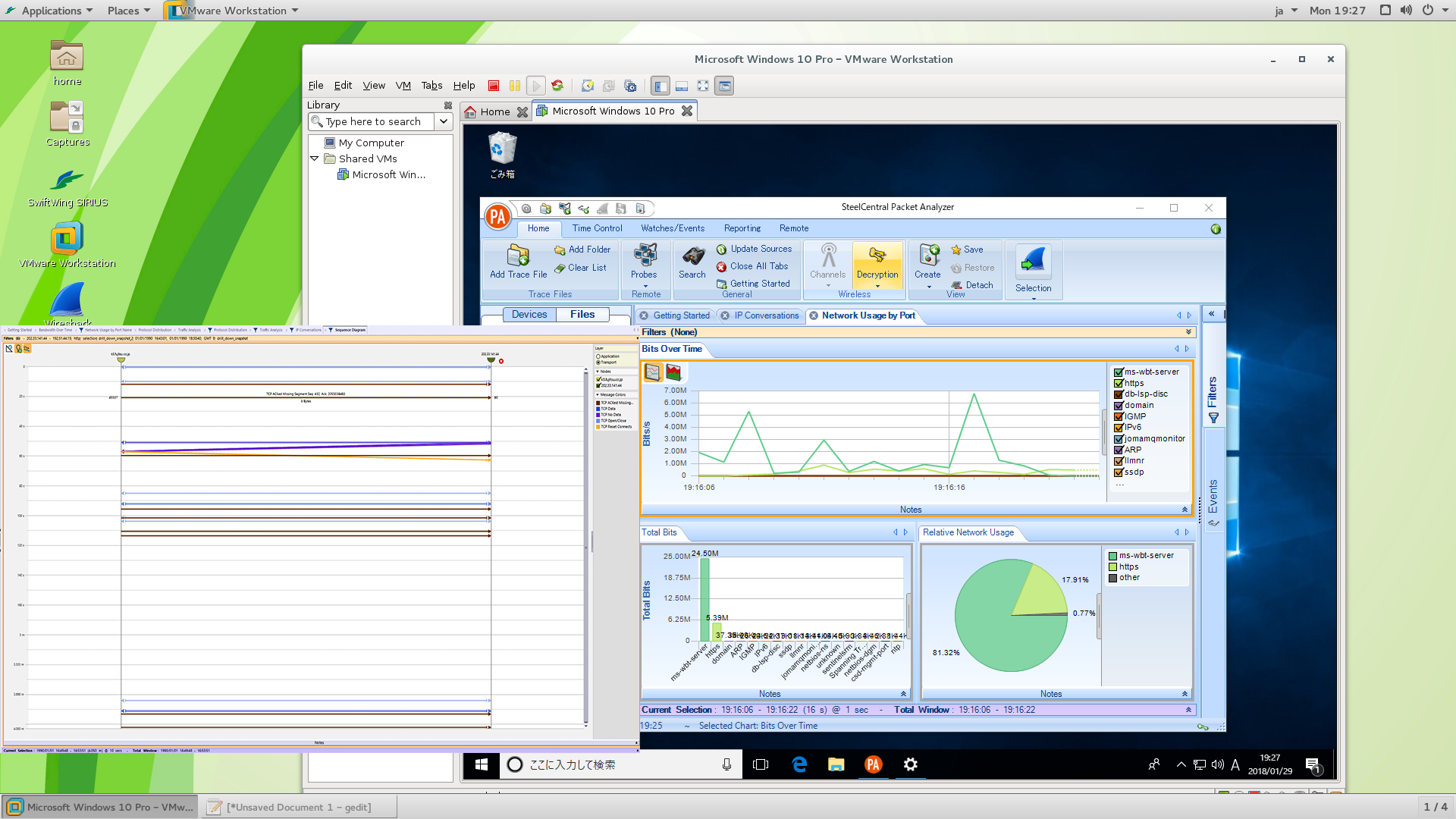1456x819 pixels.
Task: Open Settings gear on Windows taskbar
Action: pyautogui.click(x=911, y=764)
